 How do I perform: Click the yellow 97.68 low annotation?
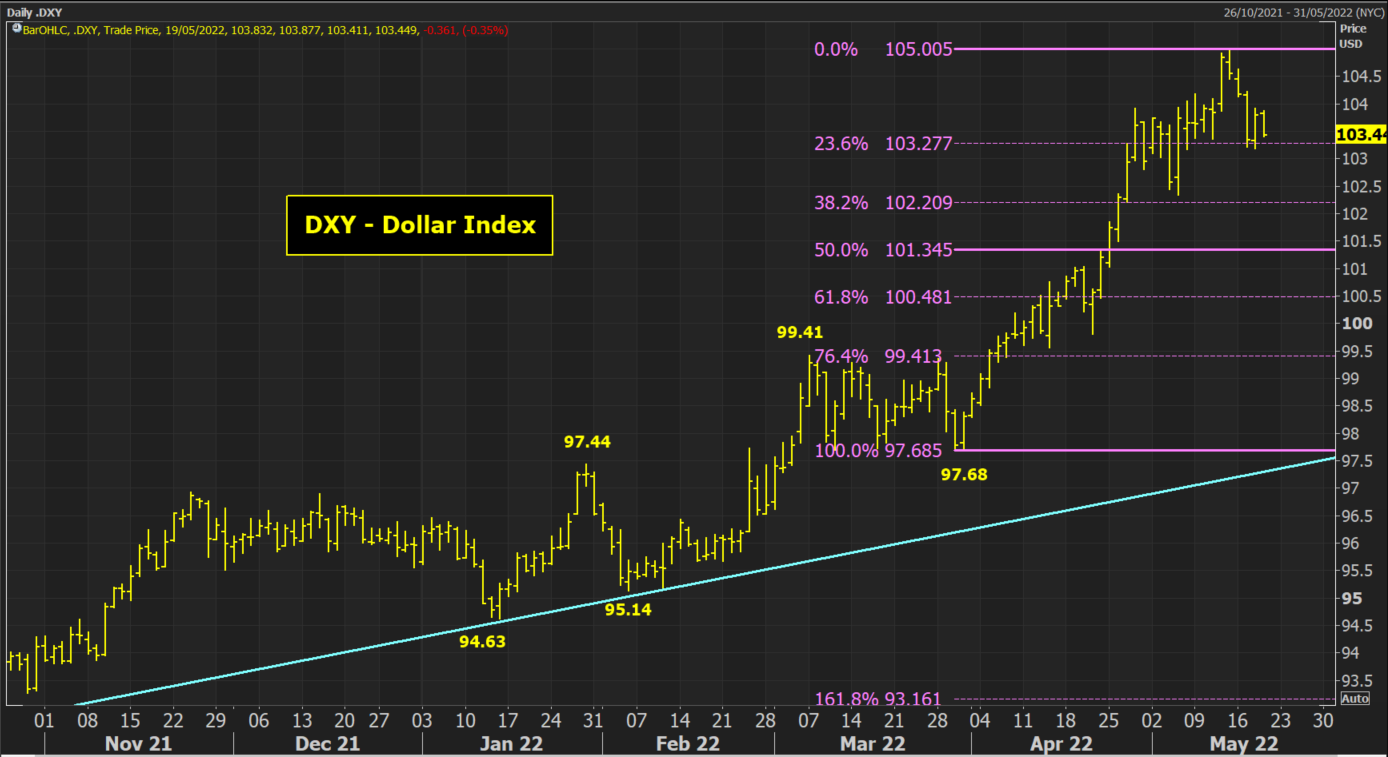point(964,475)
